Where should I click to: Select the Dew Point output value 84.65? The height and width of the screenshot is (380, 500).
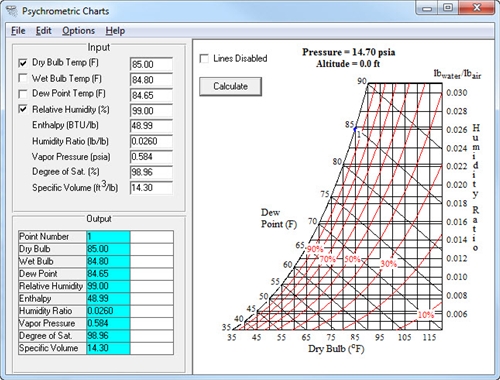coord(108,274)
